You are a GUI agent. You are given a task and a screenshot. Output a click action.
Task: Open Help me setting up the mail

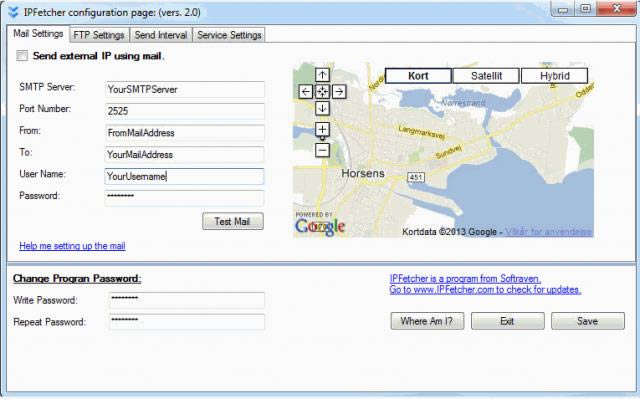(72, 246)
